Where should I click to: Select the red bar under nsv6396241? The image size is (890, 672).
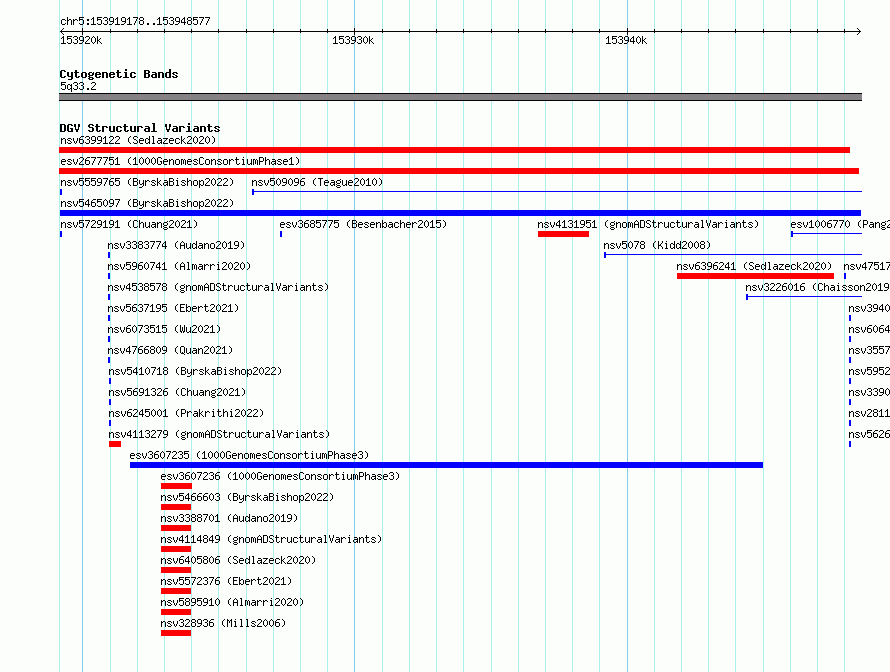point(755,276)
